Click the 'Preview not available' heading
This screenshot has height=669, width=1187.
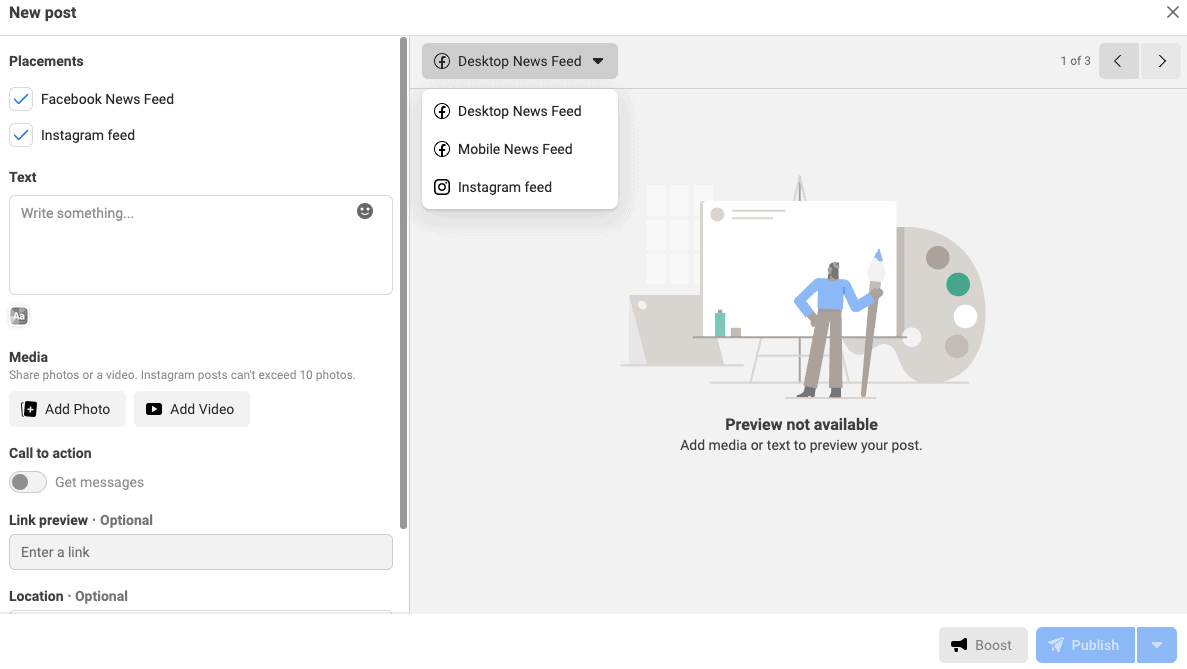[x=801, y=425]
